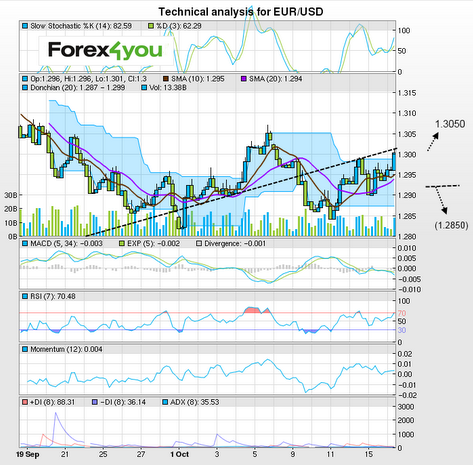Viewport: 473px width, 465px height.
Task: Click the SMA (10) brown legend swatch
Action: pos(166,79)
